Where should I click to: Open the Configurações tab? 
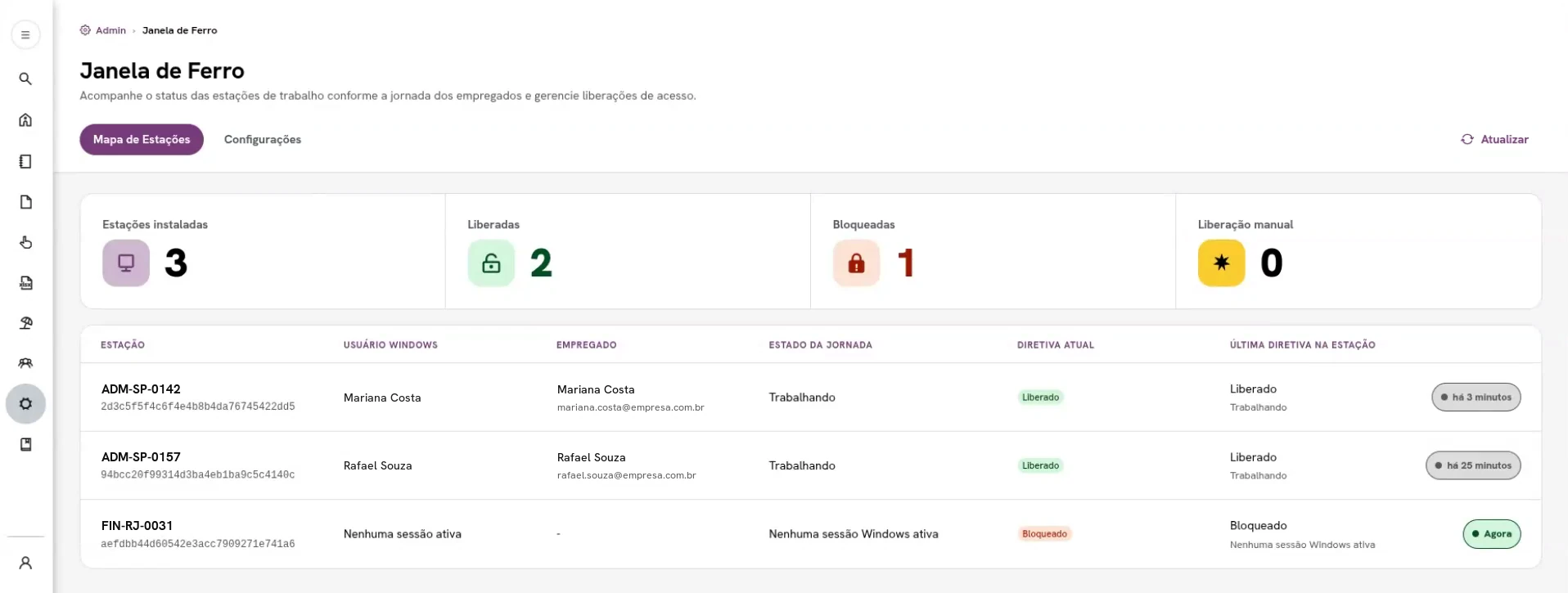[x=263, y=139]
